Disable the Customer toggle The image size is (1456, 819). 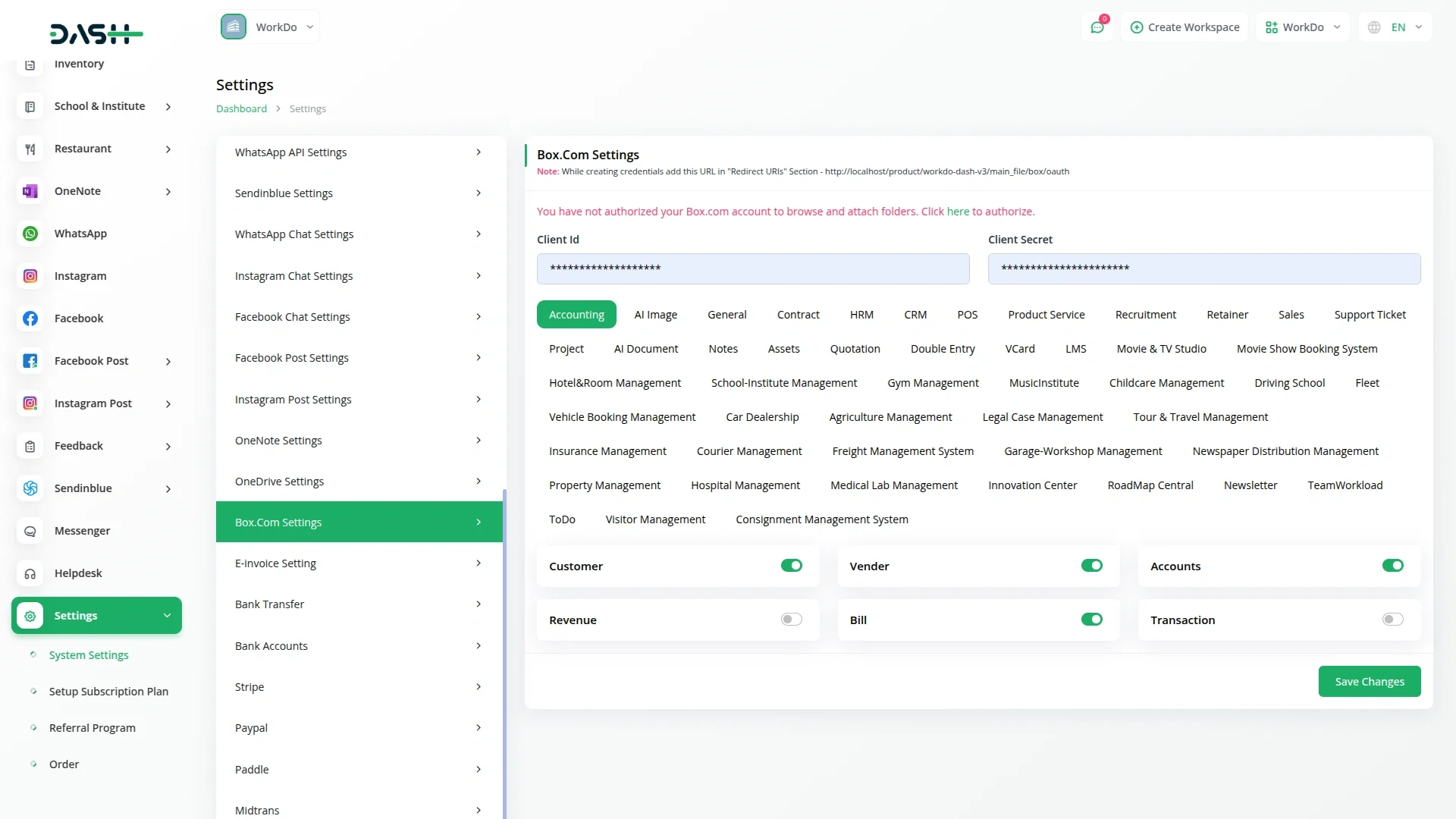point(791,566)
